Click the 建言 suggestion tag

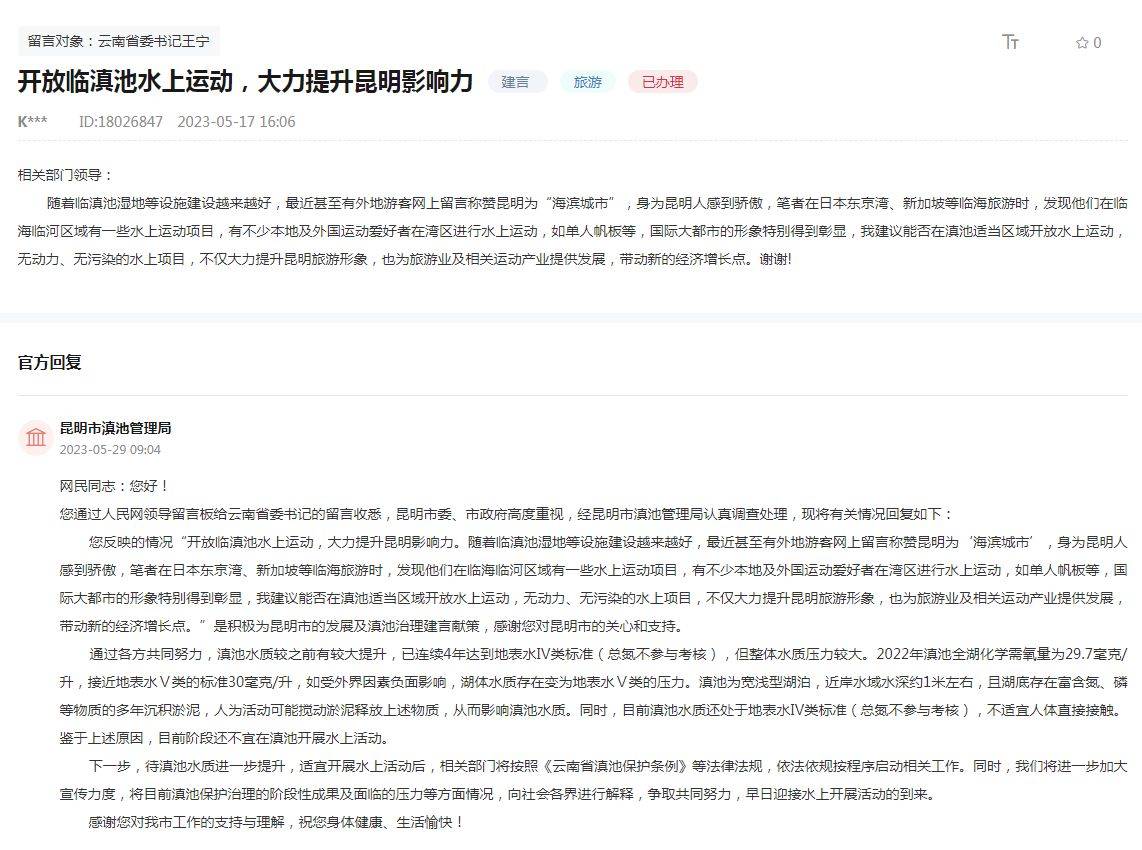(516, 82)
